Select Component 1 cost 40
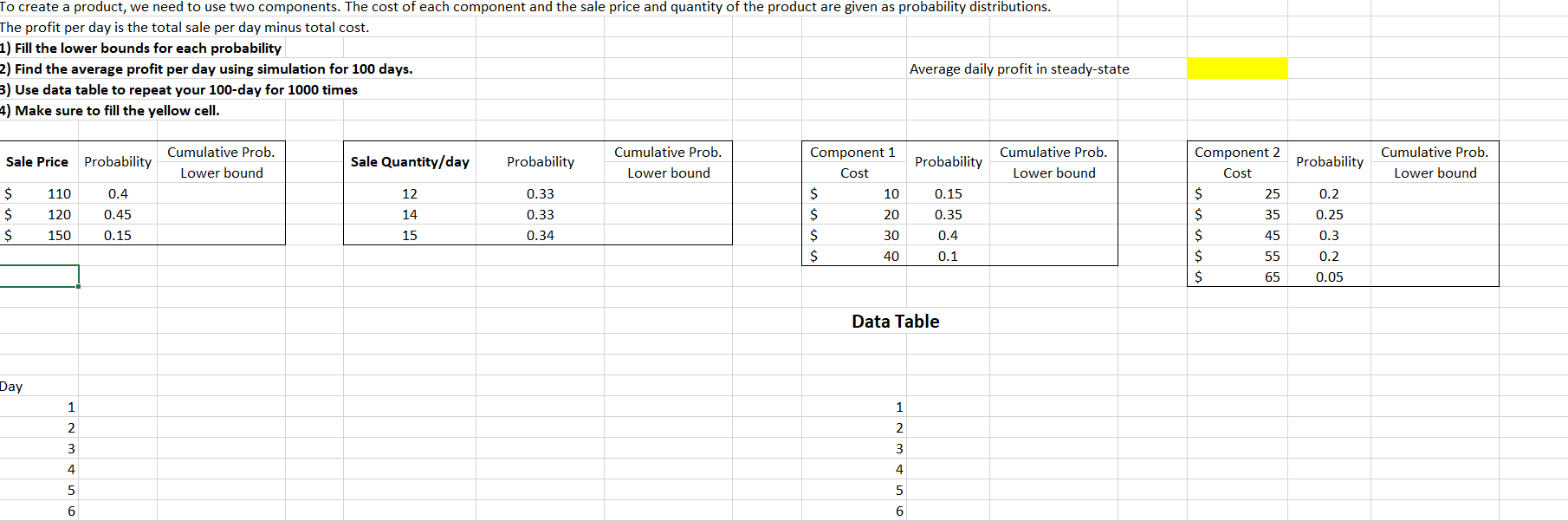1568x521 pixels. [891, 257]
